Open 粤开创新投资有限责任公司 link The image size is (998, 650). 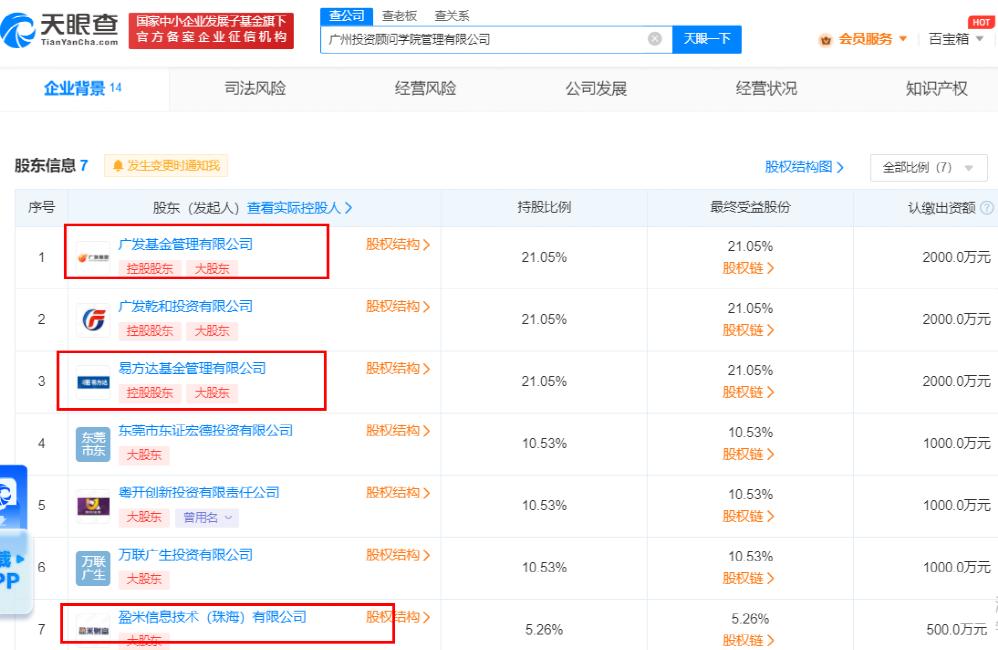pos(199,492)
